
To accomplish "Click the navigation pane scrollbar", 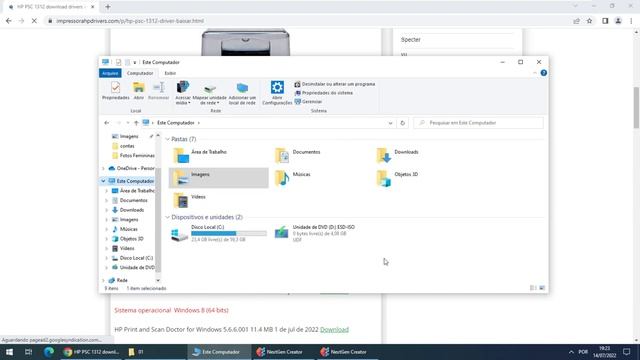I will (158, 220).
